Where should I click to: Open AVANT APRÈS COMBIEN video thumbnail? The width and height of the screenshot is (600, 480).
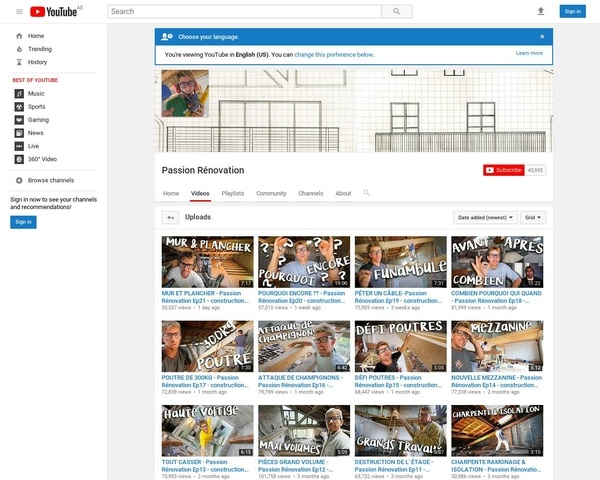coord(497,262)
